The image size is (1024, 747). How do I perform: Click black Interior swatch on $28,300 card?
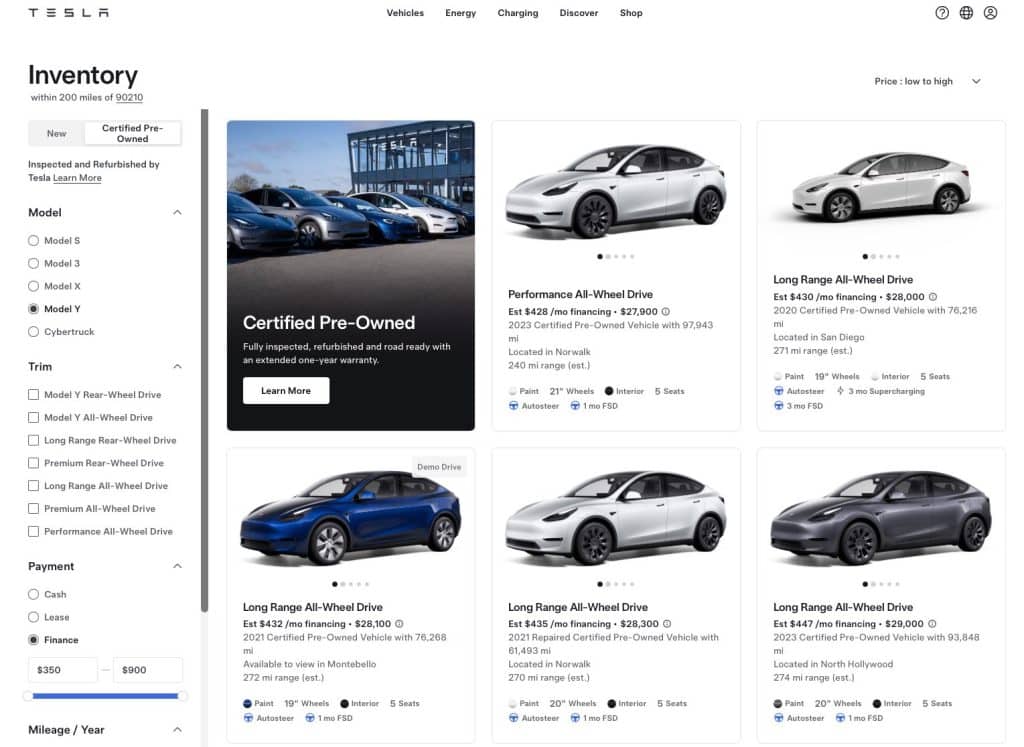coord(611,703)
